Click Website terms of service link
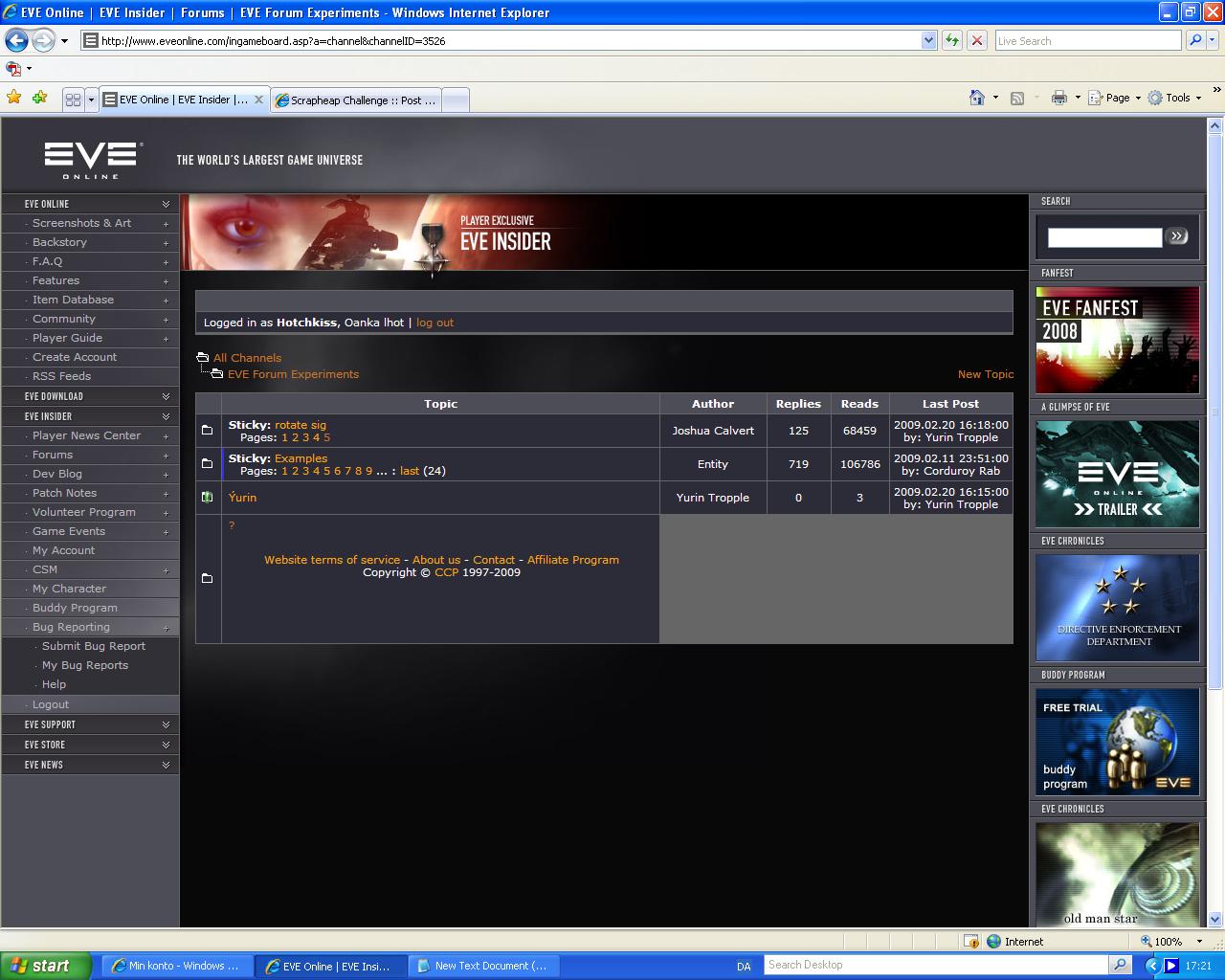This screenshot has height=980, width=1225. click(332, 560)
